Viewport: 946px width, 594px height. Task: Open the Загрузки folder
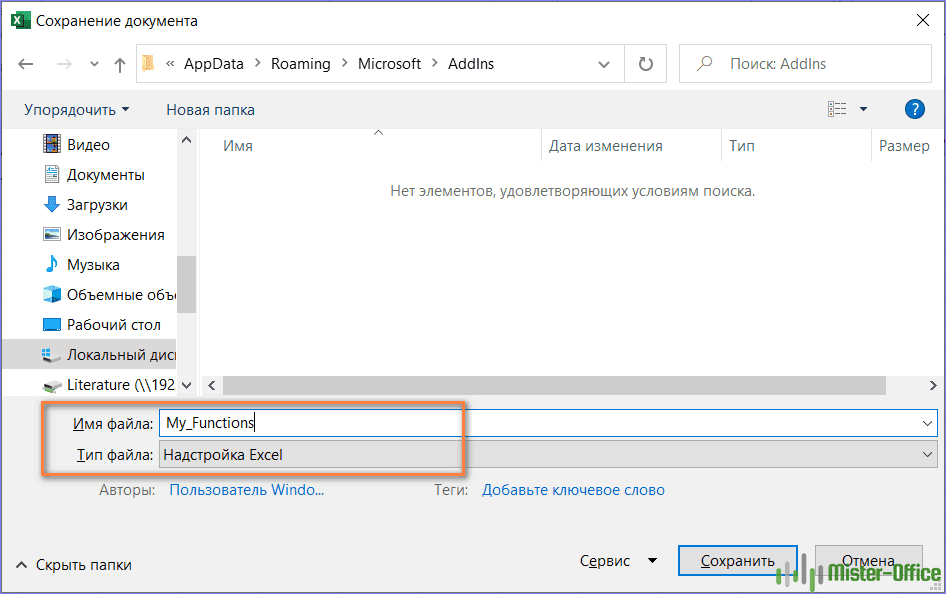[97, 205]
